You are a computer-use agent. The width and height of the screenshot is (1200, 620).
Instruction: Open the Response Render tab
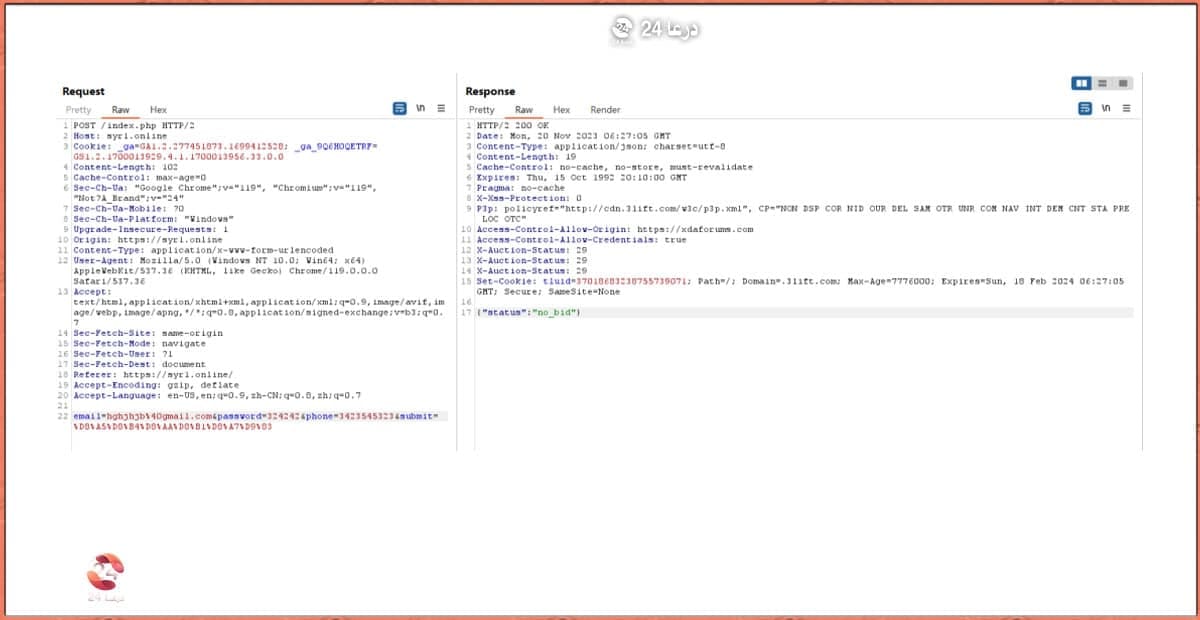(605, 110)
